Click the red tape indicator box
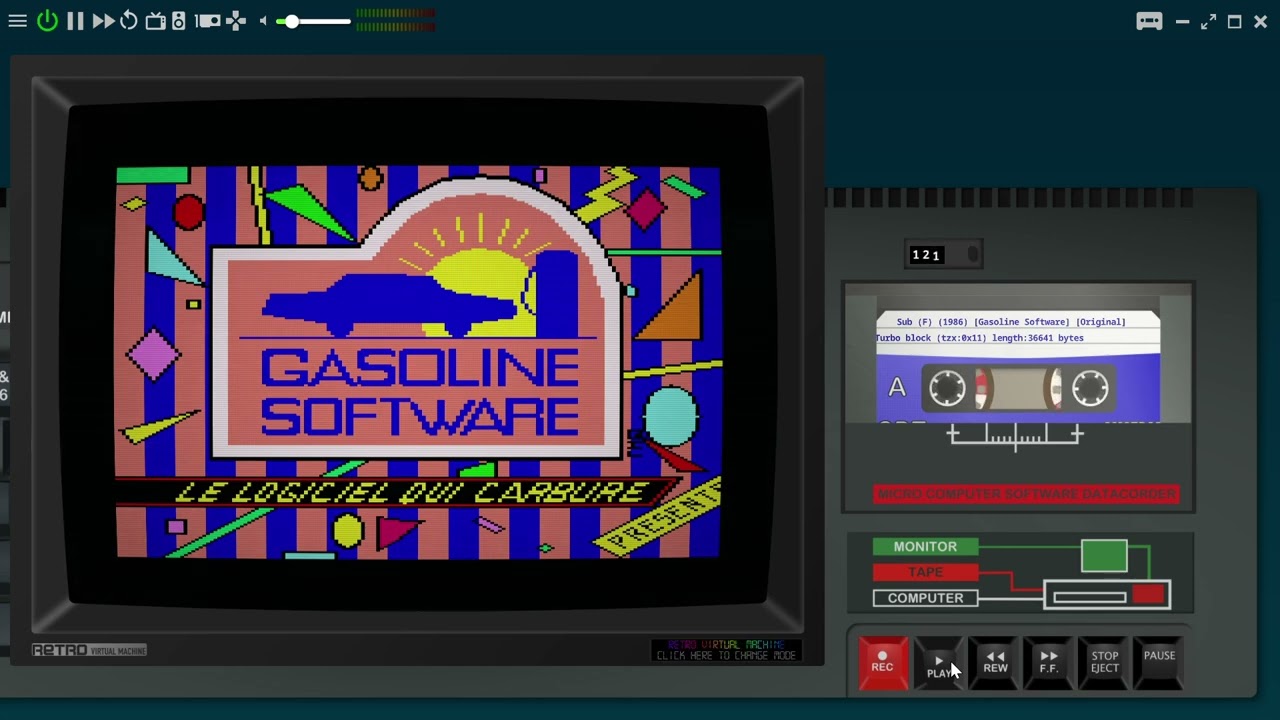Screen dimensions: 1280x720 click(1149, 595)
